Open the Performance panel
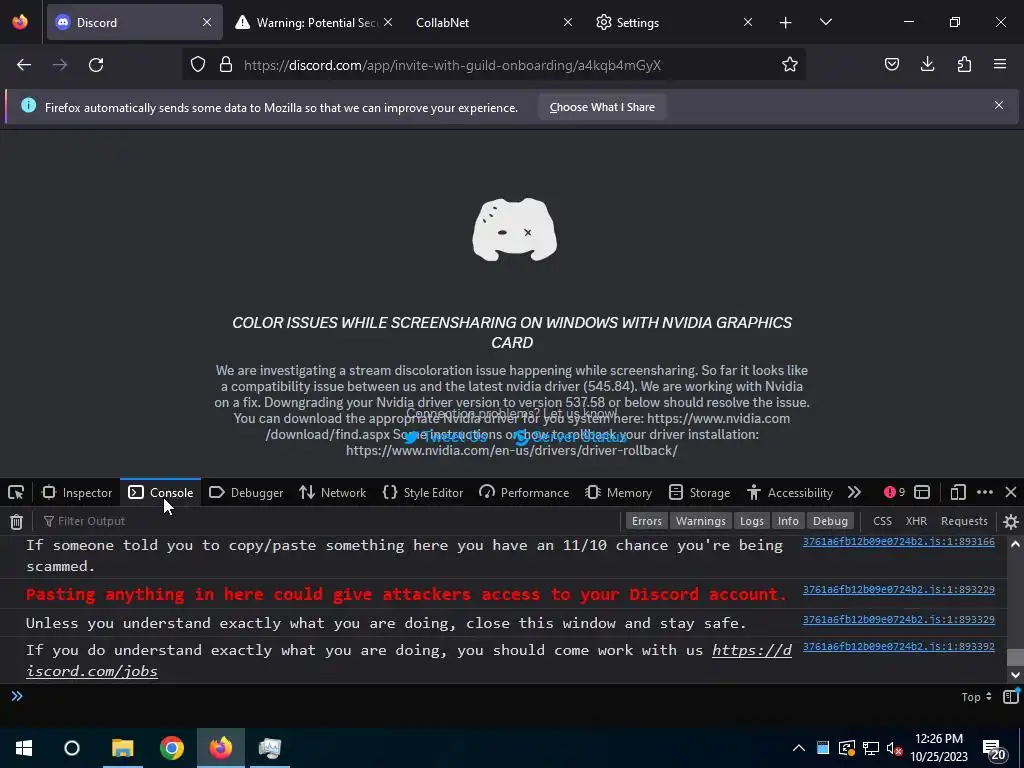Viewport: 1024px width, 768px height. 524,492
